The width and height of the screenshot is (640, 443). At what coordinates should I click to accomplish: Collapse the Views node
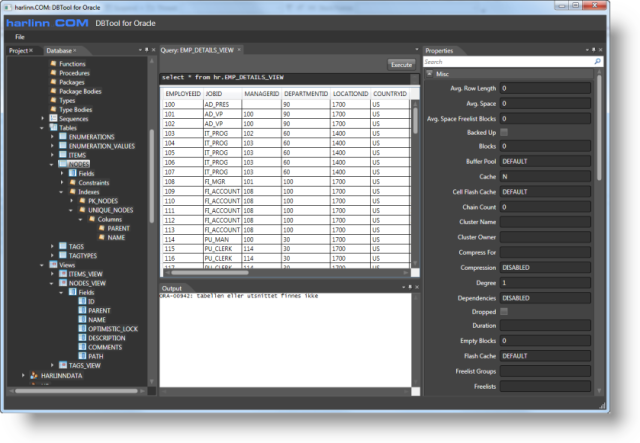coord(42,265)
